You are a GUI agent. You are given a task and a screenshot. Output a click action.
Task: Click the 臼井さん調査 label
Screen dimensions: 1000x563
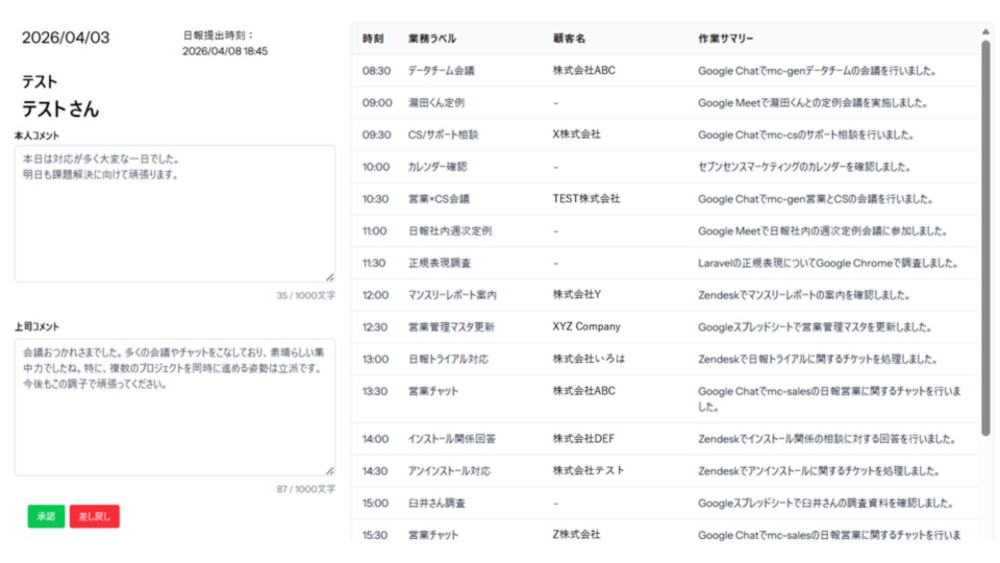pyautogui.click(x=437, y=503)
